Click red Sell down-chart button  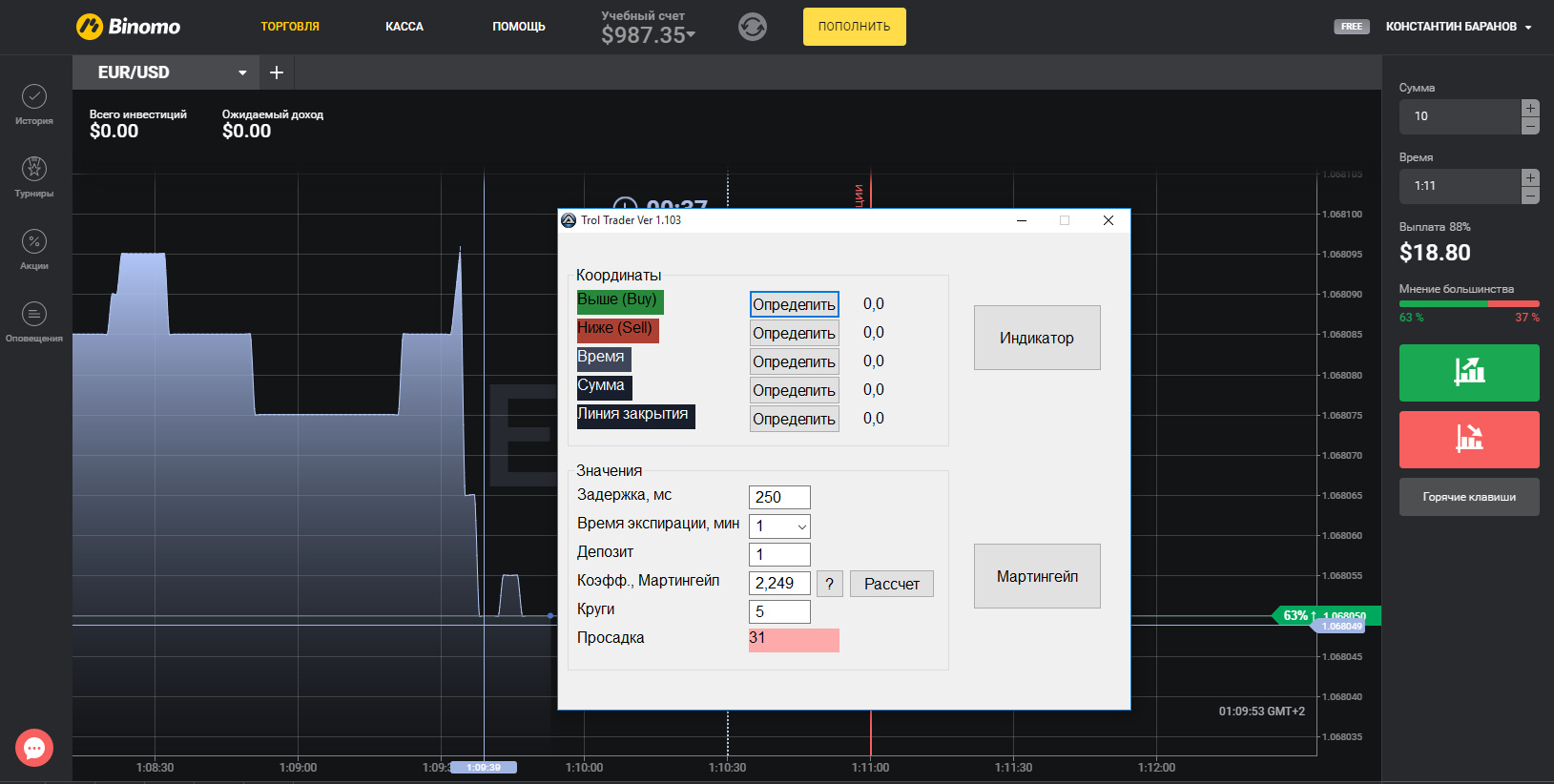point(1469,440)
